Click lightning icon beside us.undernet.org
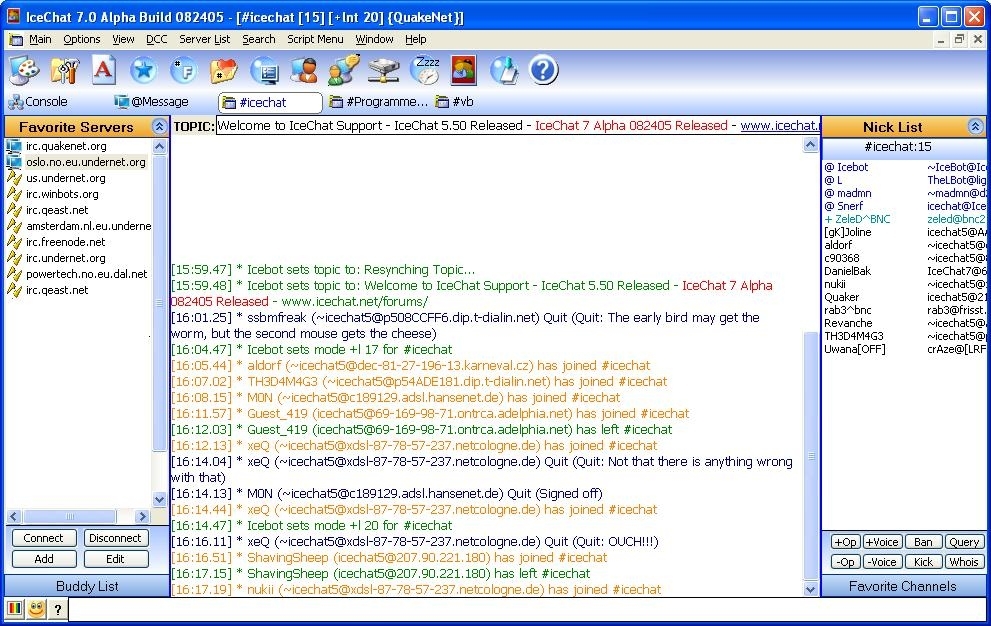The width and height of the screenshot is (991, 626). [14, 178]
